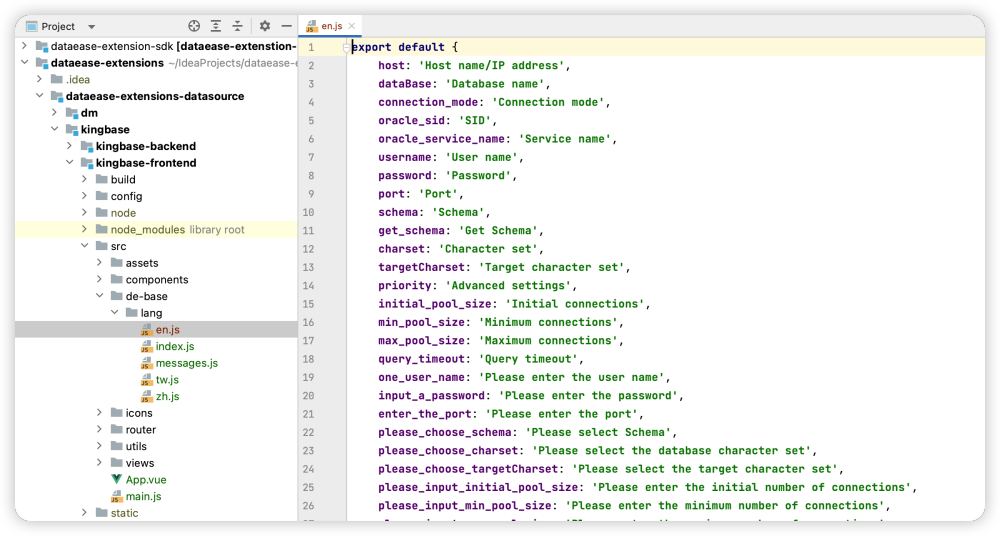The image size is (1000, 536).
Task: Collapse dataease-extensions-datasource module
Action: (40, 96)
